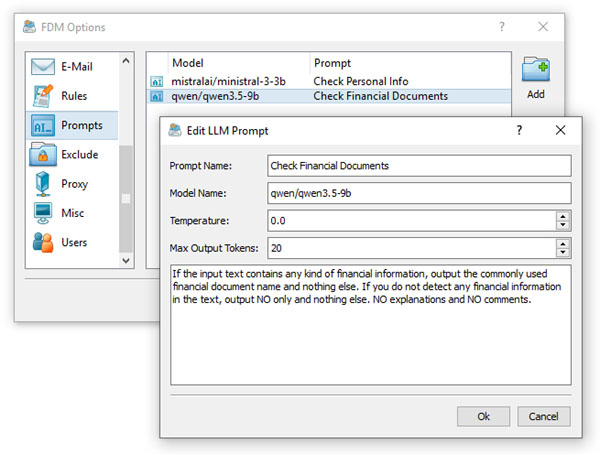Open the Rules section icon
600x454 pixels.
pyautogui.click(x=43, y=96)
